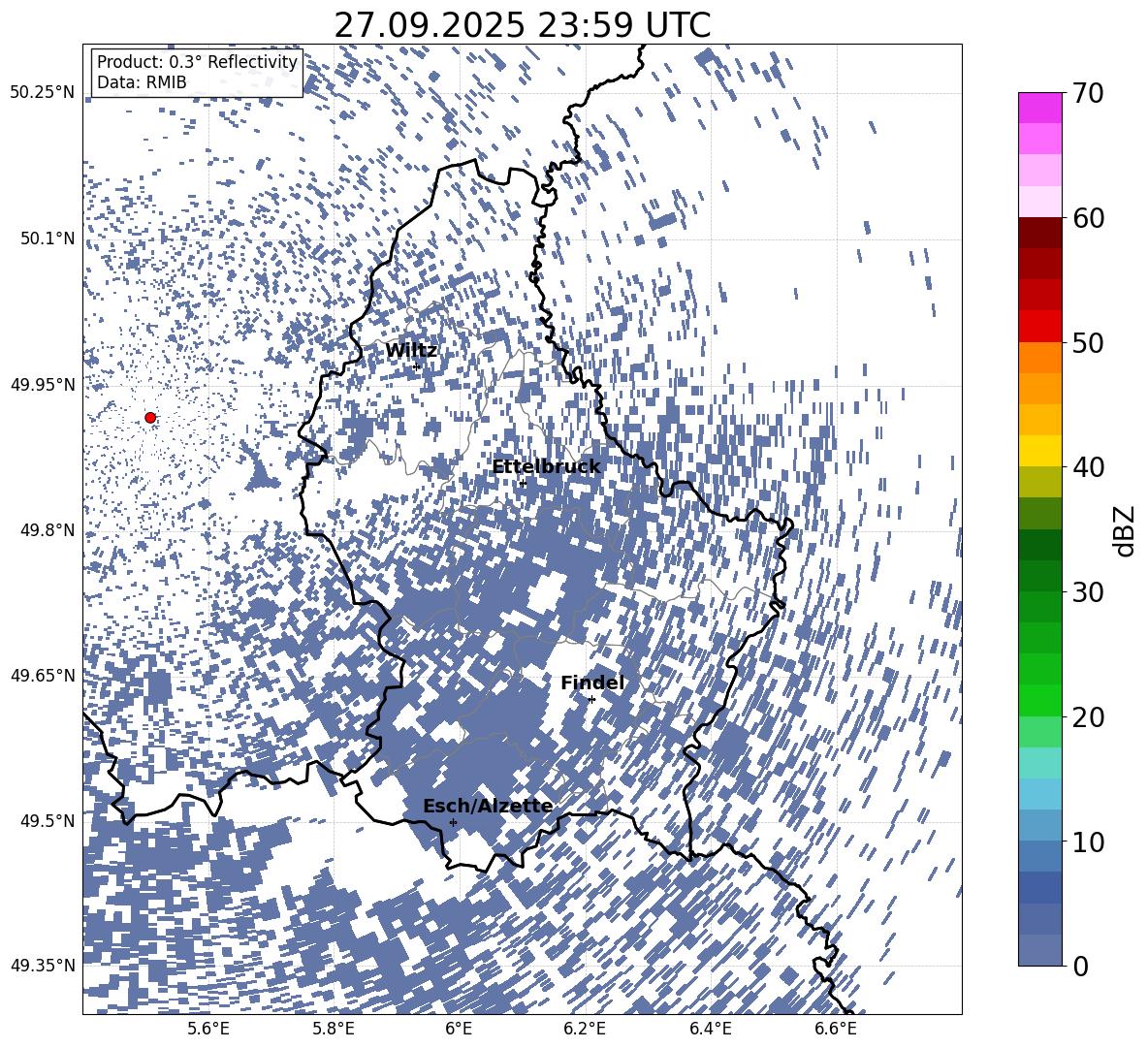
Task: Click the 'Product: 0.3° Reflectivity' legend text
Action: tap(197, 61)
